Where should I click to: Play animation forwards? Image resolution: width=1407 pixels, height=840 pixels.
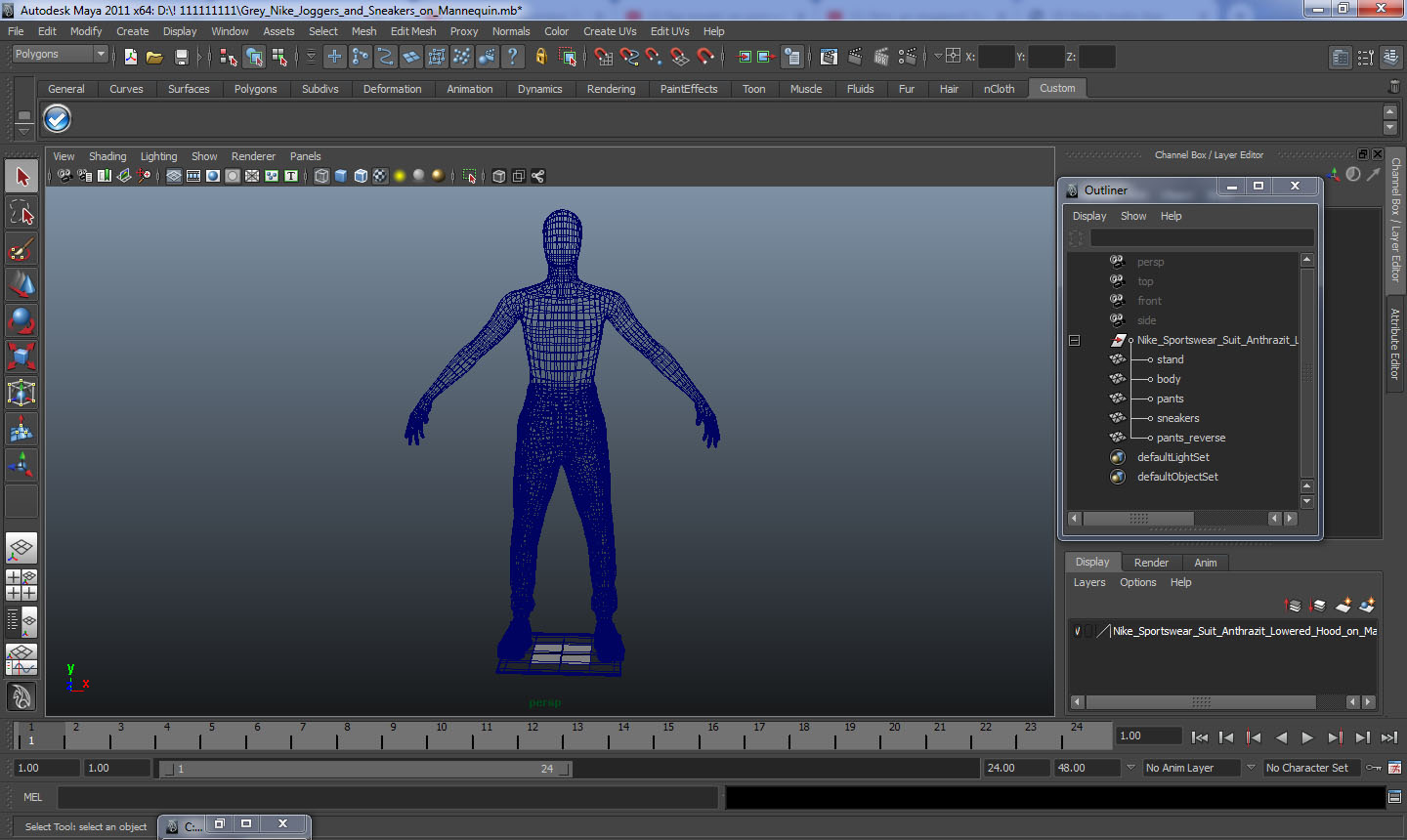[x=1308, y=737]
